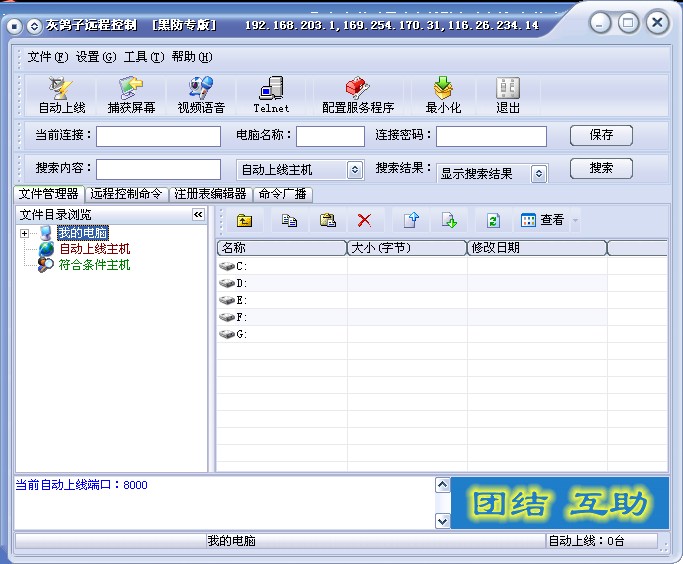This screenshot has height=564, width=683.
Task: Click the 自动上线 toolbar icon
Action: (61, 95)
